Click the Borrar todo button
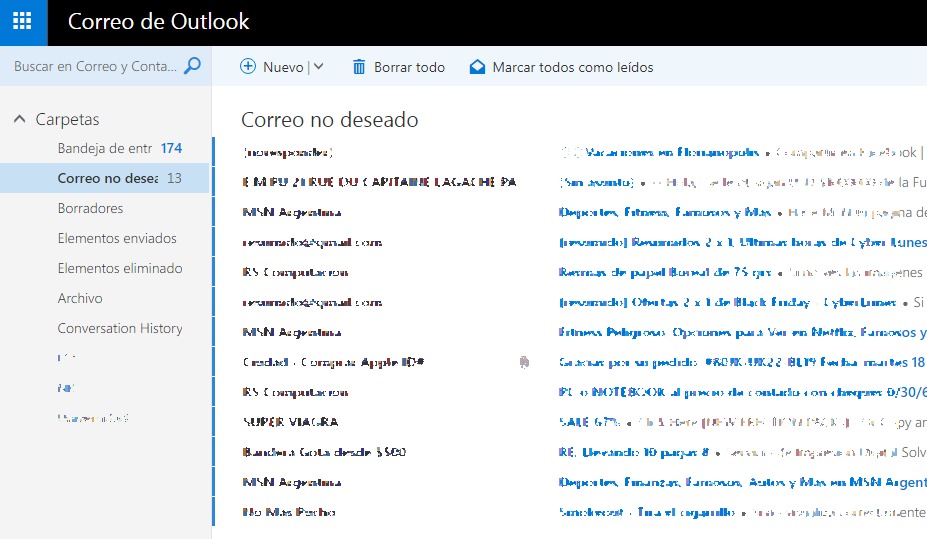Viewport: 927px width, 539px height. click(x=398, y=67)
